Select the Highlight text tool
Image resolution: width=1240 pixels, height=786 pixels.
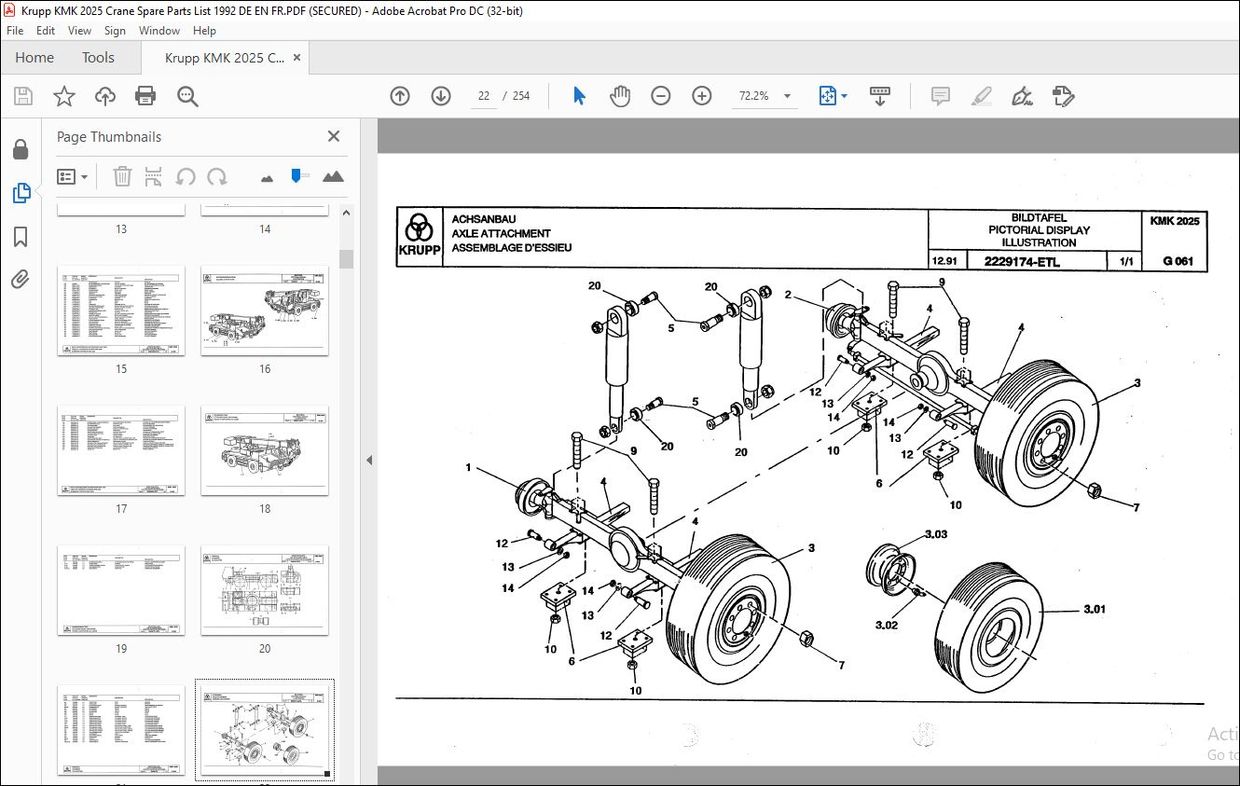pyautogui.click(x=981, y=95)
